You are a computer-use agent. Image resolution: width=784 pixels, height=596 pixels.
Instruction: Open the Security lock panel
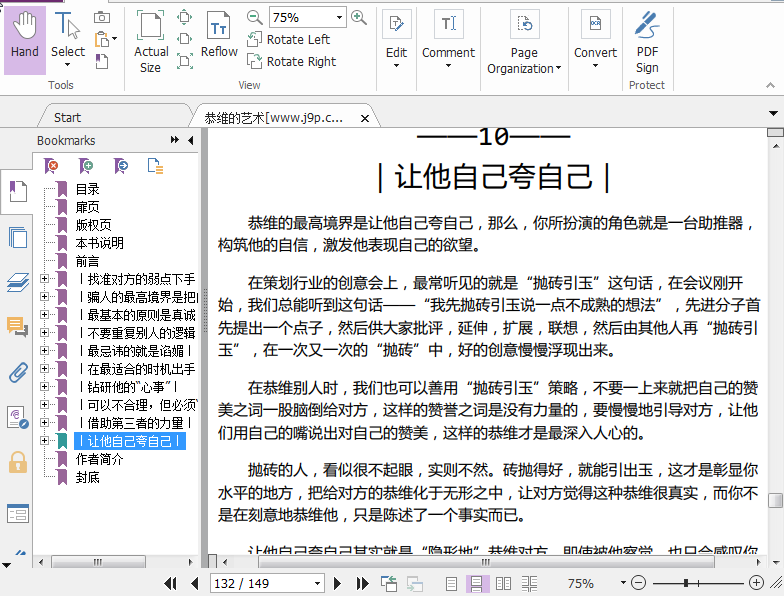[x=17, y=461]
